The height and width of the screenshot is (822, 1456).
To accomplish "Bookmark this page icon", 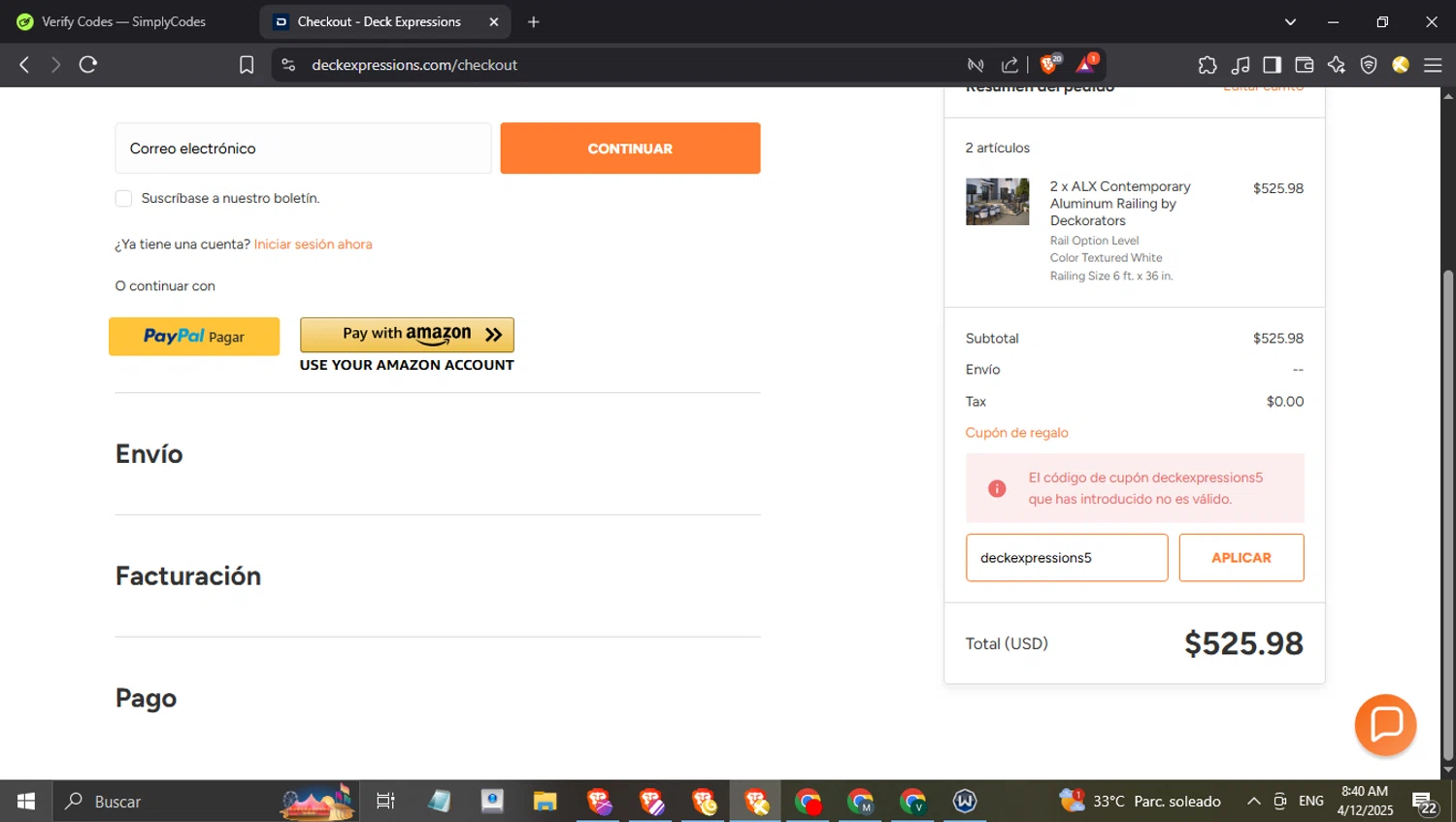I will (x=247, y=65).
